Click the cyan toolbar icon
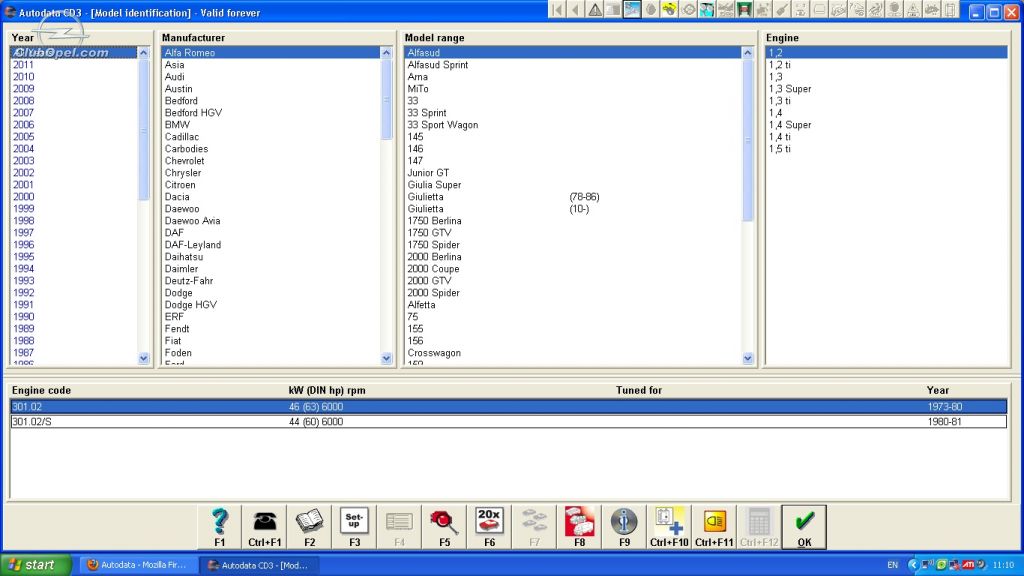Screen dimensions: 1024x576 pos(707,10)
